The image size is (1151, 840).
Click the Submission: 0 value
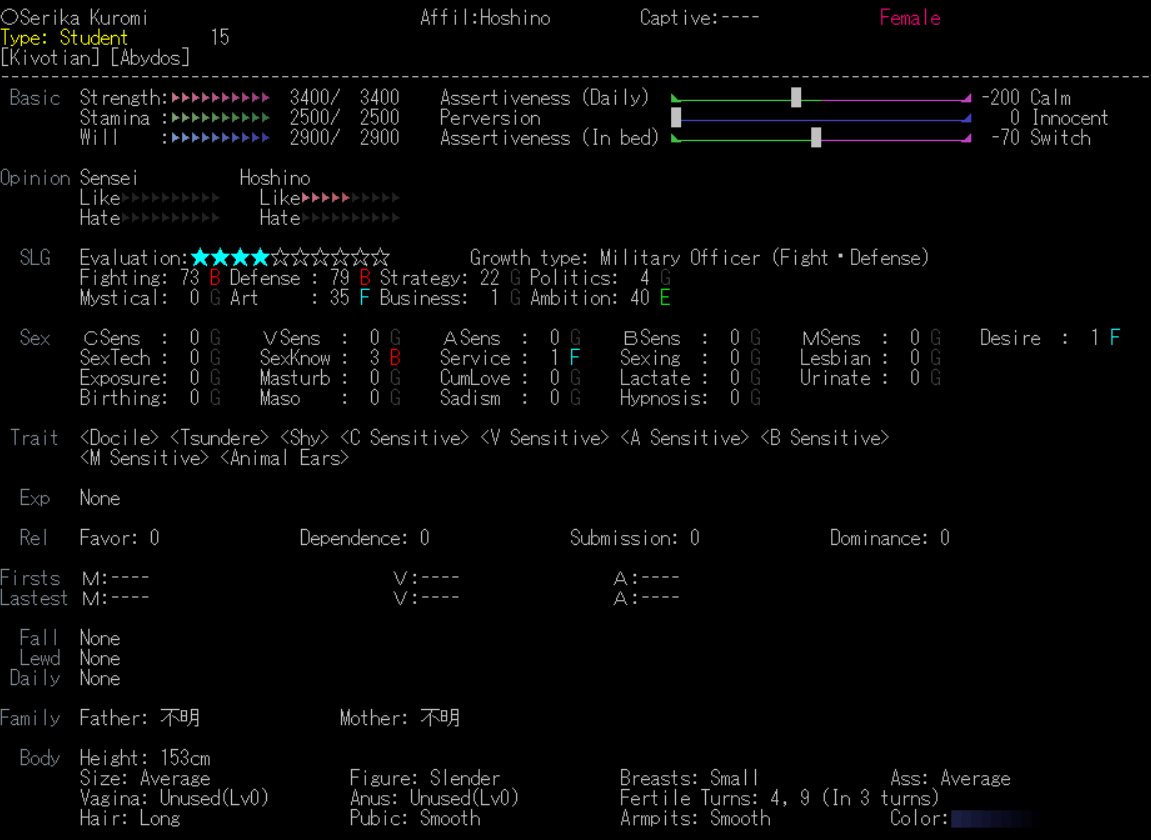(x=634, y=538)
